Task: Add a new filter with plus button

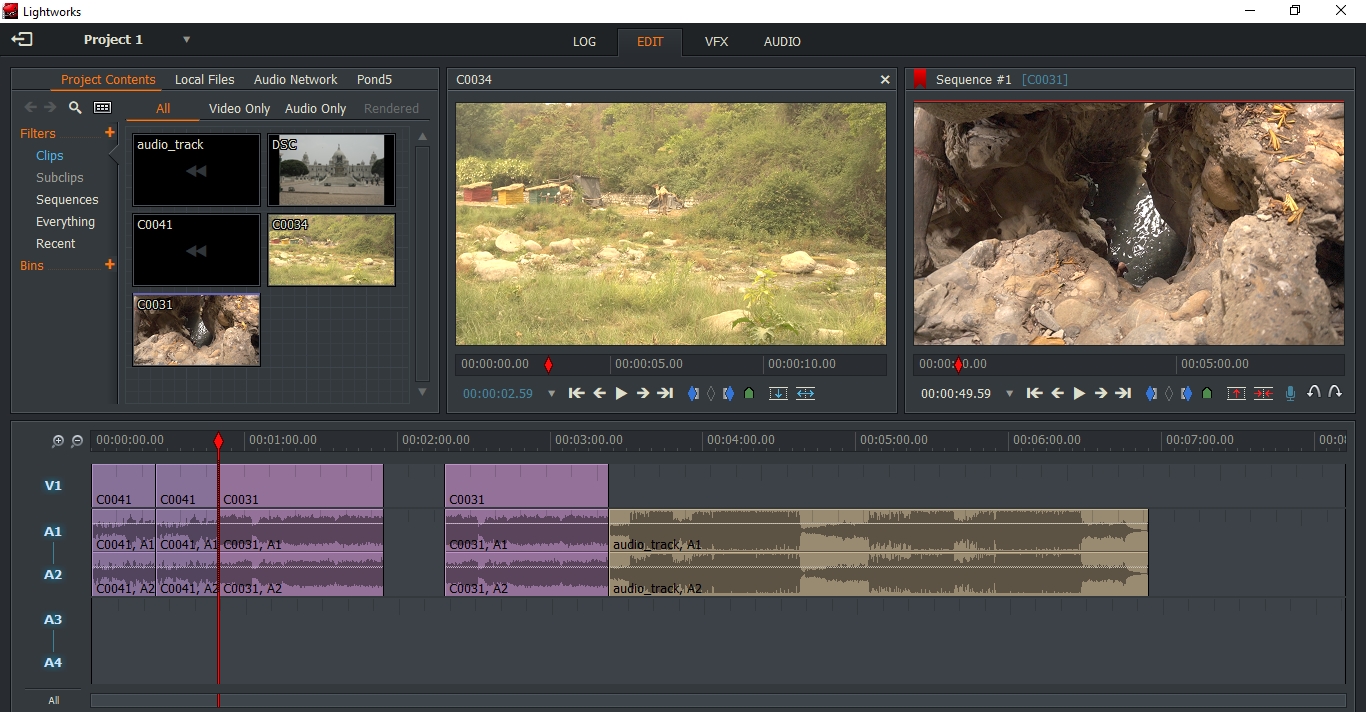Action: (x=110, y=132)
